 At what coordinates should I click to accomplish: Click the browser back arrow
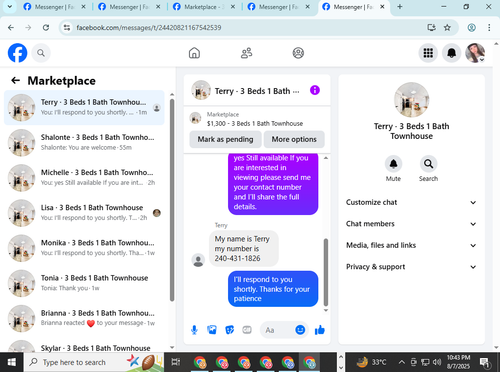click(x=11, y=28)
